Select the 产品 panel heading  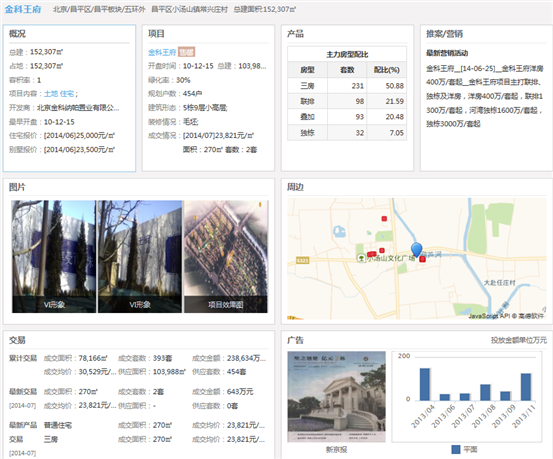click(295, 34)
